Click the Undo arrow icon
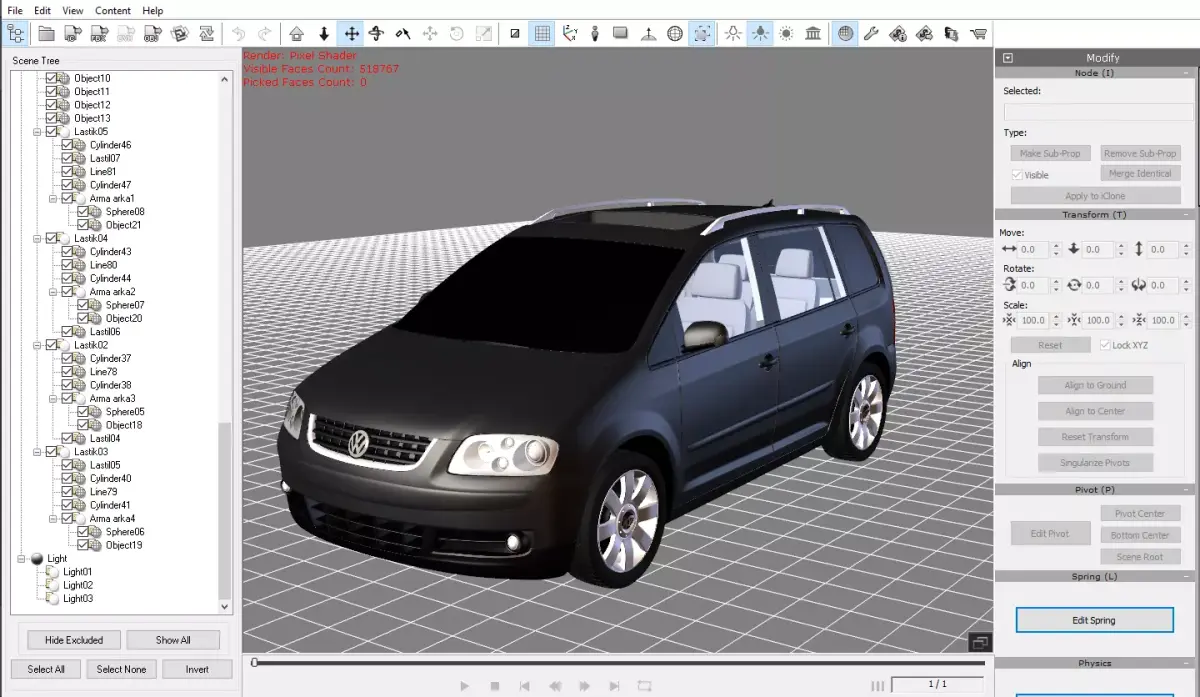 (x=239, y=33)
